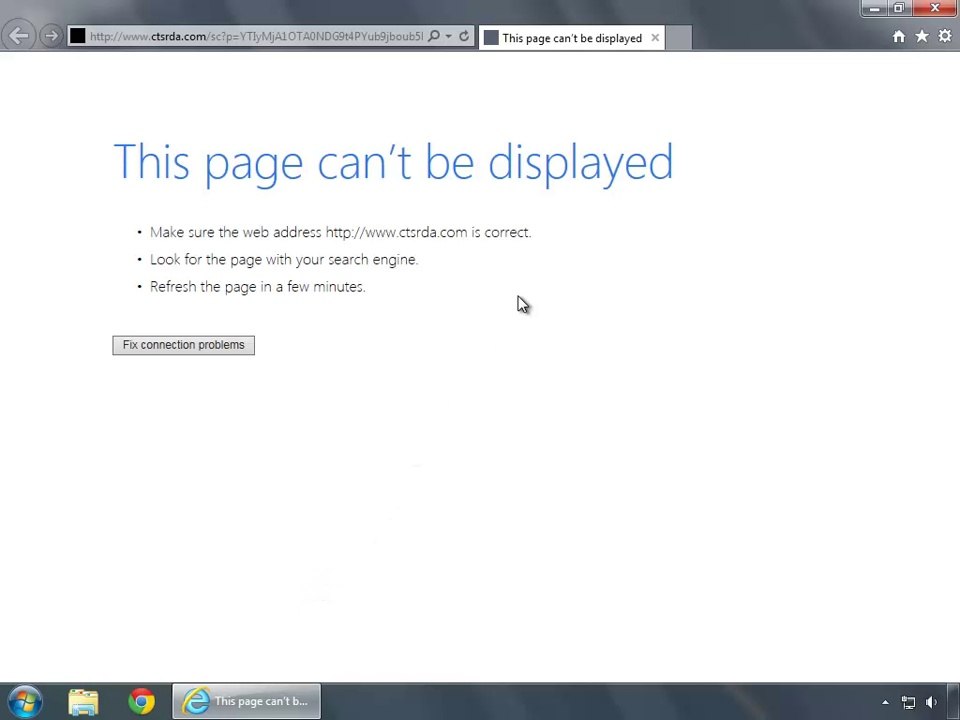Click 'Look for the page with your search engine.'

click(x=284, y=260)
